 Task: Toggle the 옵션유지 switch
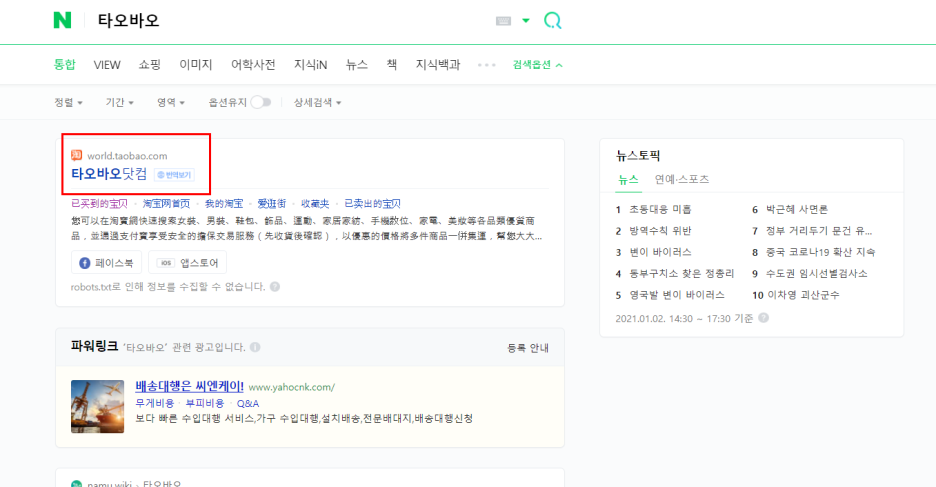coord(261,103)
